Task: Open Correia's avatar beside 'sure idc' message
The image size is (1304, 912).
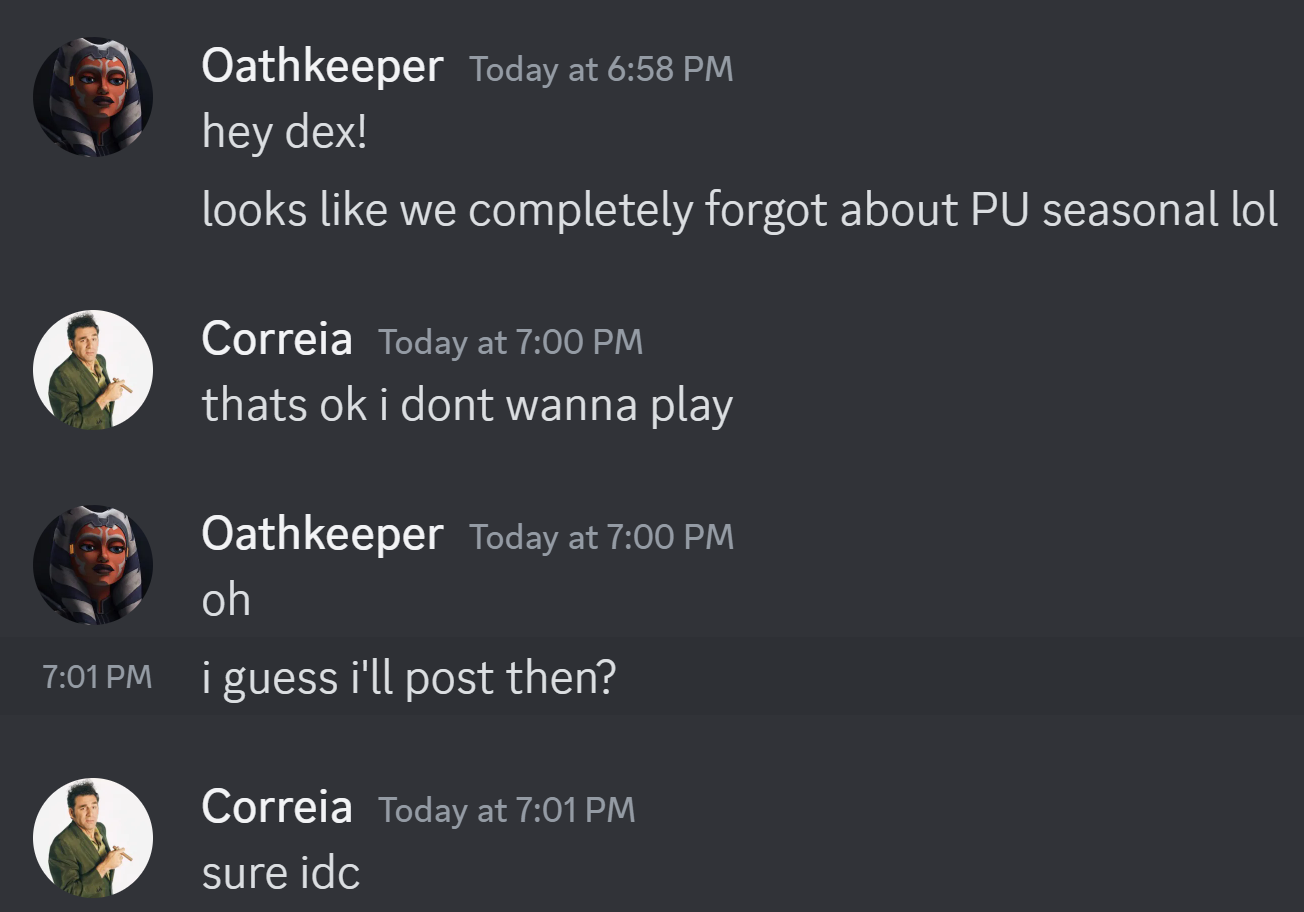Action: pyautogui.click(x=93, y=838)
